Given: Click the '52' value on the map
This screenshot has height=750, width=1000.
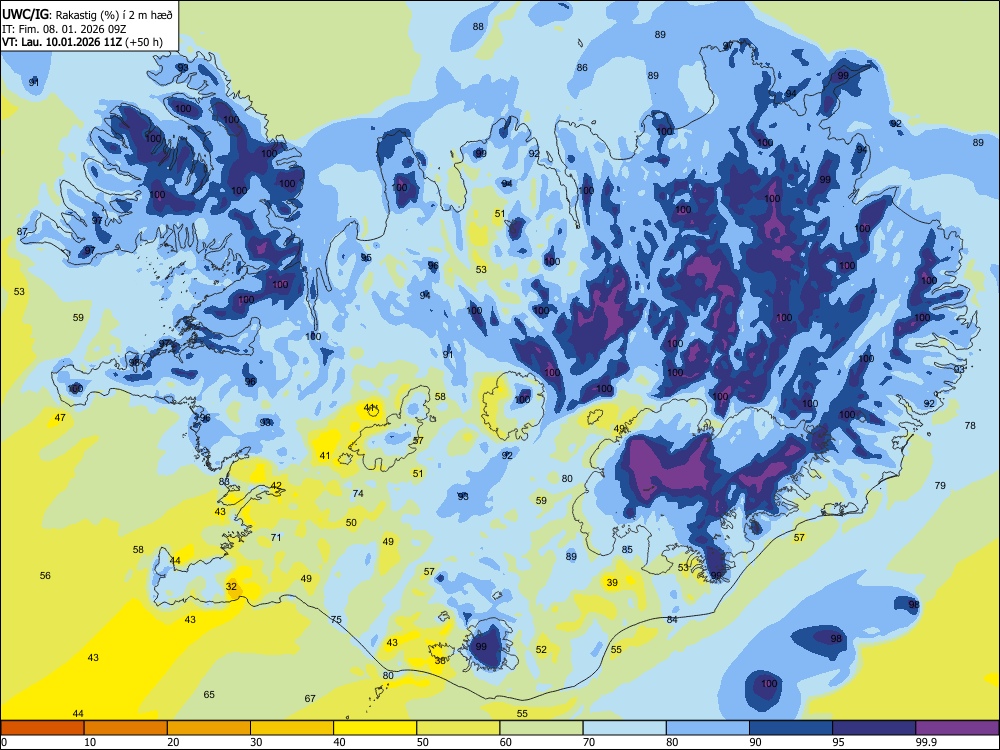Looking at the screenshot, I should pos(541,649).
